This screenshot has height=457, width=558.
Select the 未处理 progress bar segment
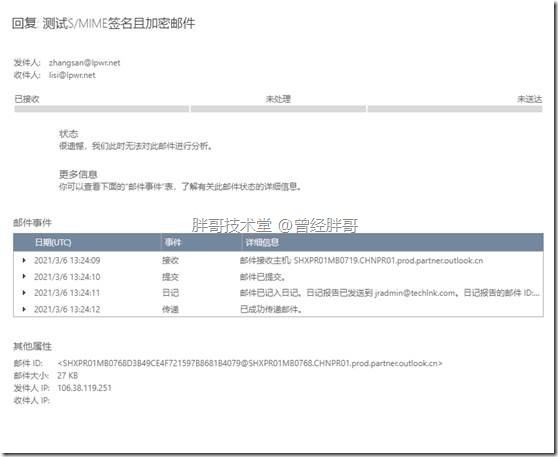[278, 109]
